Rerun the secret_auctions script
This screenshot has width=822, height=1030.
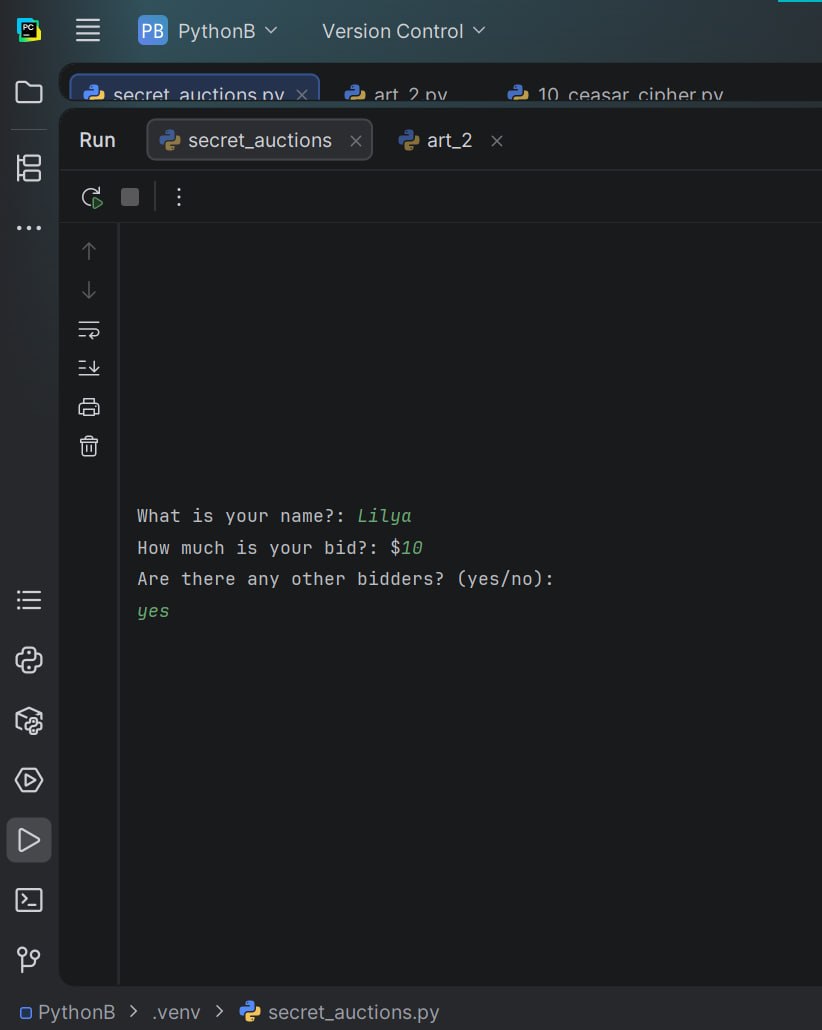pyautogui.click(x=92, y=197)
